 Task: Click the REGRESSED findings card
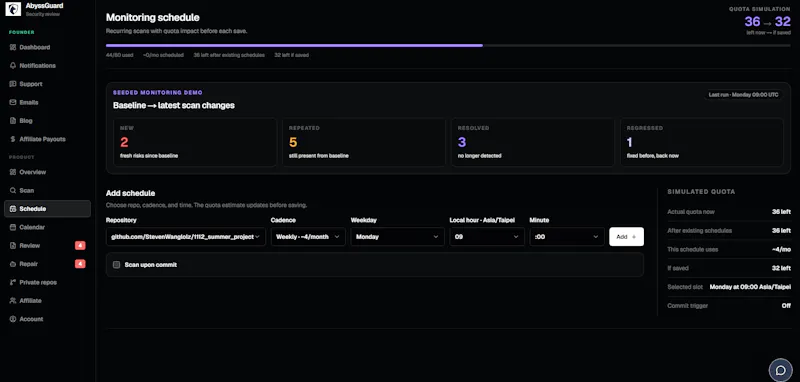coord(702,142)
